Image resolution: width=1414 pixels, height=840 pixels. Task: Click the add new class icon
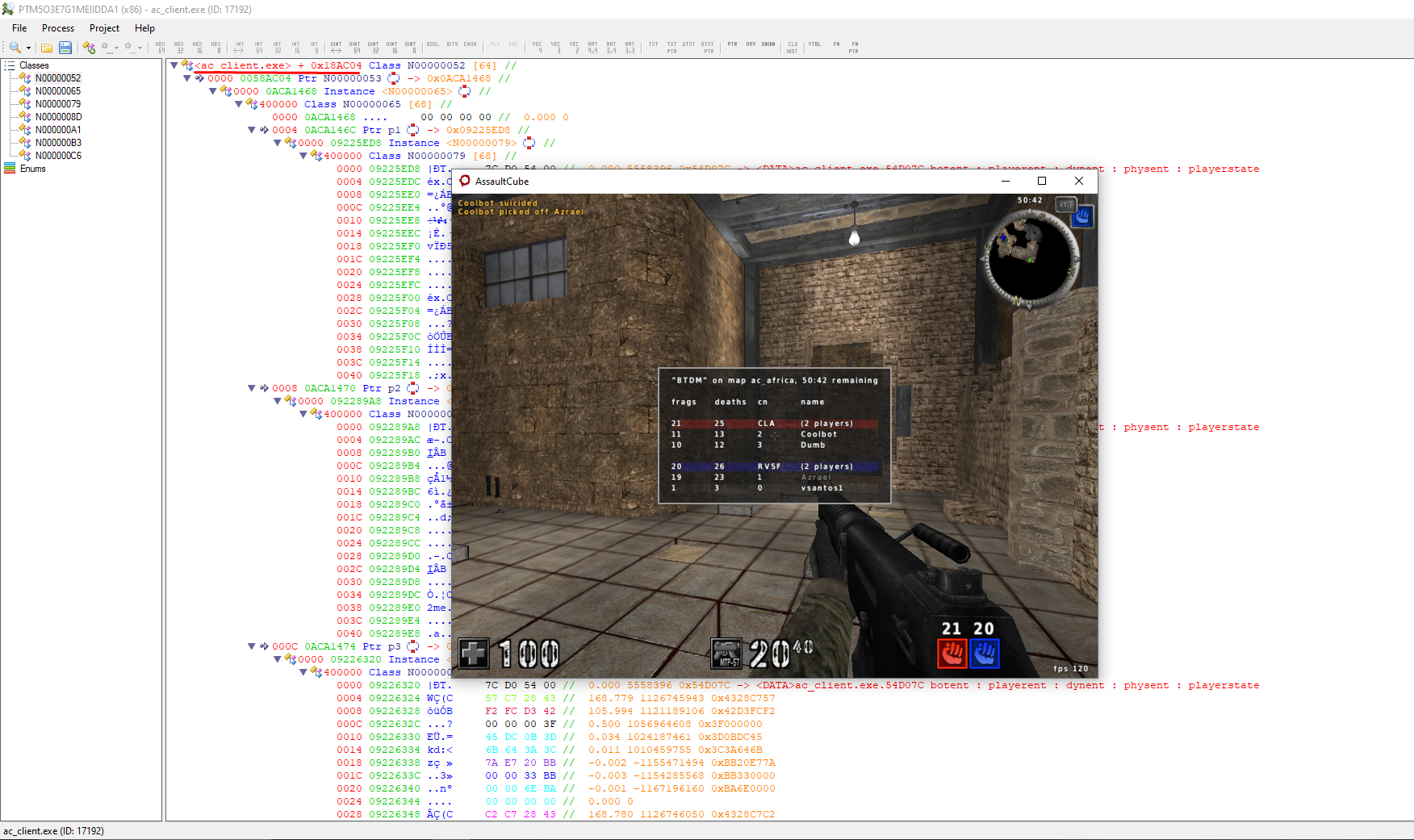(x=89, y=48)
